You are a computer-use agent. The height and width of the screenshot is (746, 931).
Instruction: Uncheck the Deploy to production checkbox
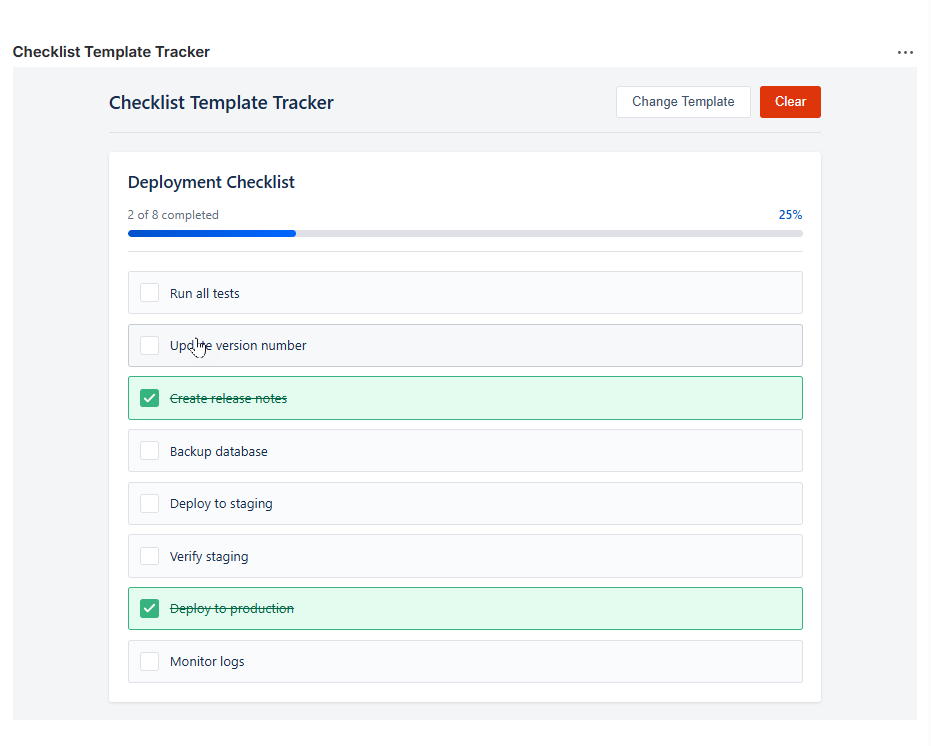click(x=149, y=608)
